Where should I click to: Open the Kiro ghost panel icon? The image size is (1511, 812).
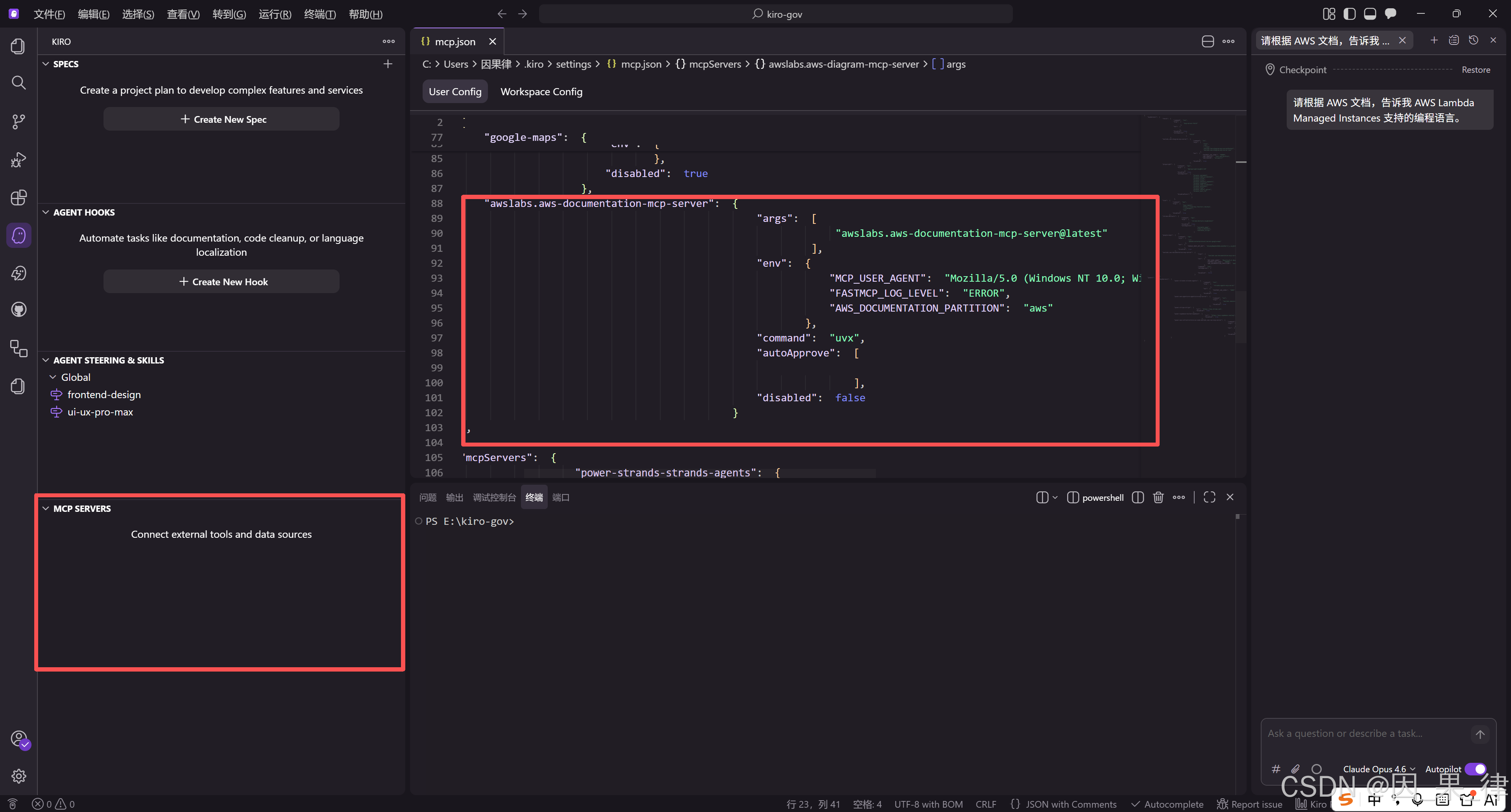(19, 236)
